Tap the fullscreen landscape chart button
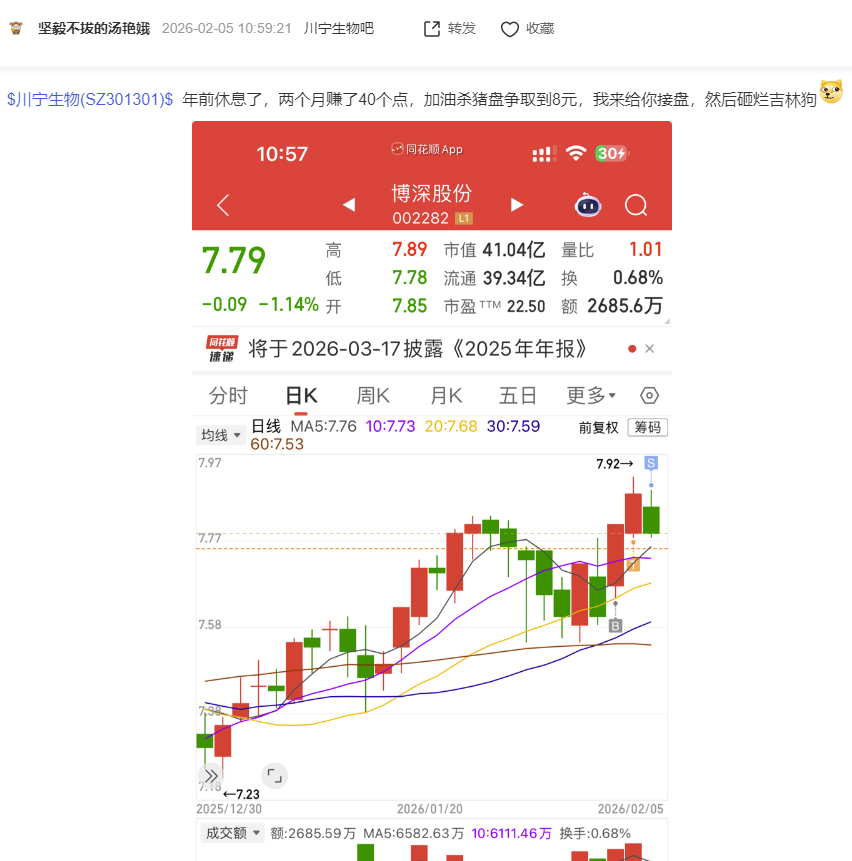 pyautogui.click(x=274, y=776)
